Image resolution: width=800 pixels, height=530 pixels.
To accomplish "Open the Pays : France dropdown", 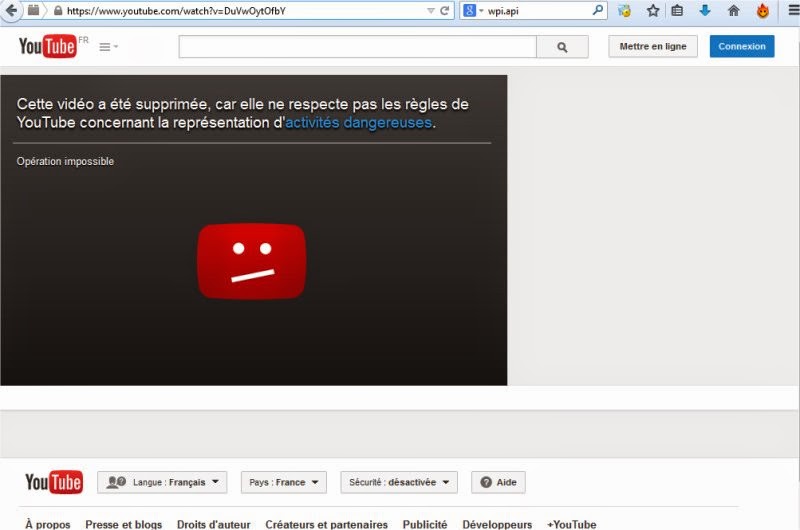I will pos(284,482).
